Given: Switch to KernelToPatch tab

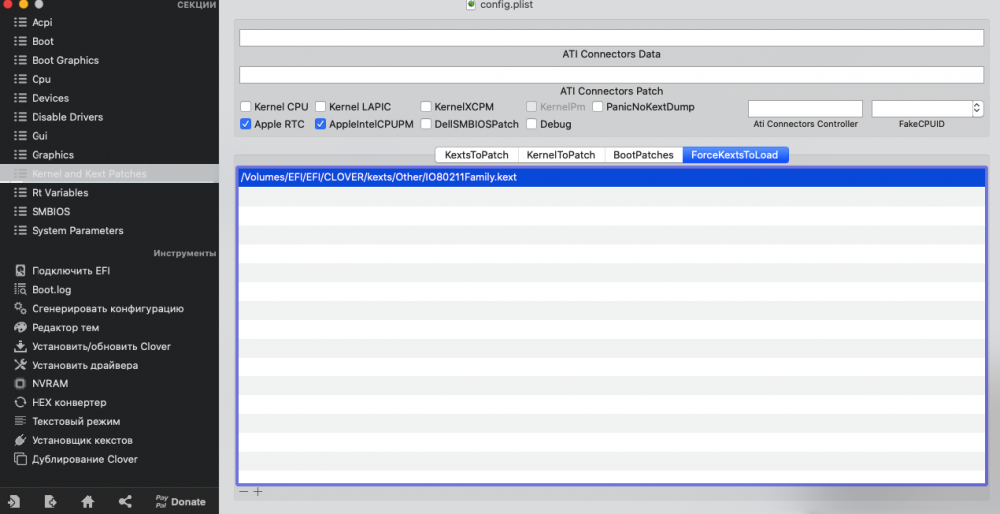Looking at the screenshot, I should (561, 155).
